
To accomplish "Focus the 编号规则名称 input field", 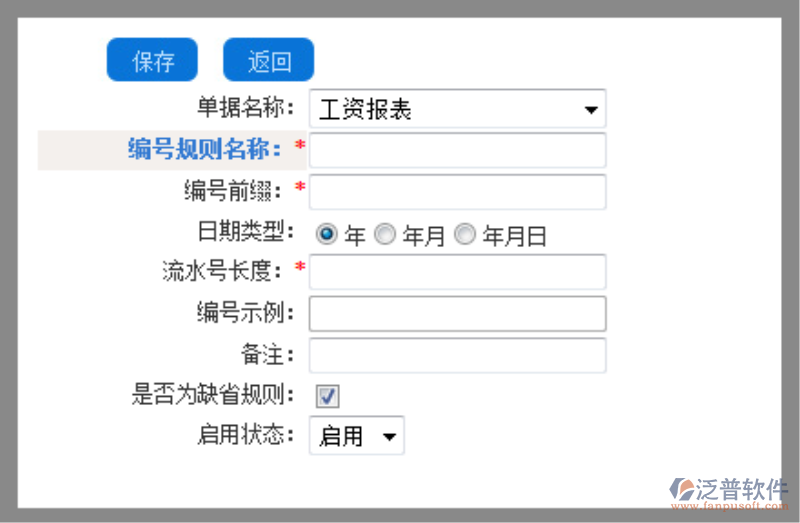I will point(457,150).
